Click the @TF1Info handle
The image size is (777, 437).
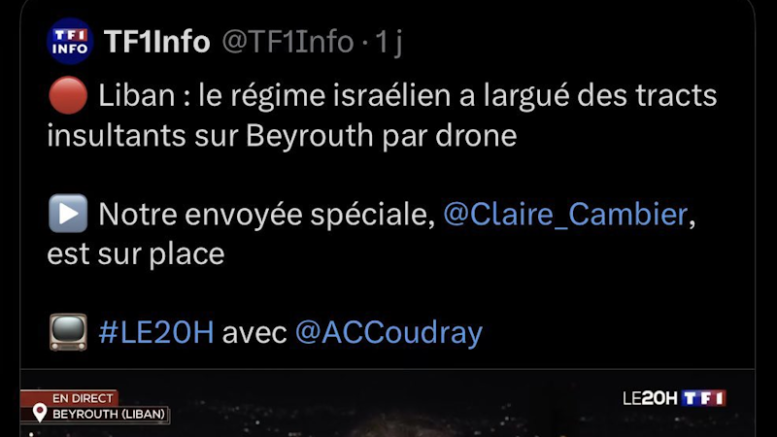286,42
